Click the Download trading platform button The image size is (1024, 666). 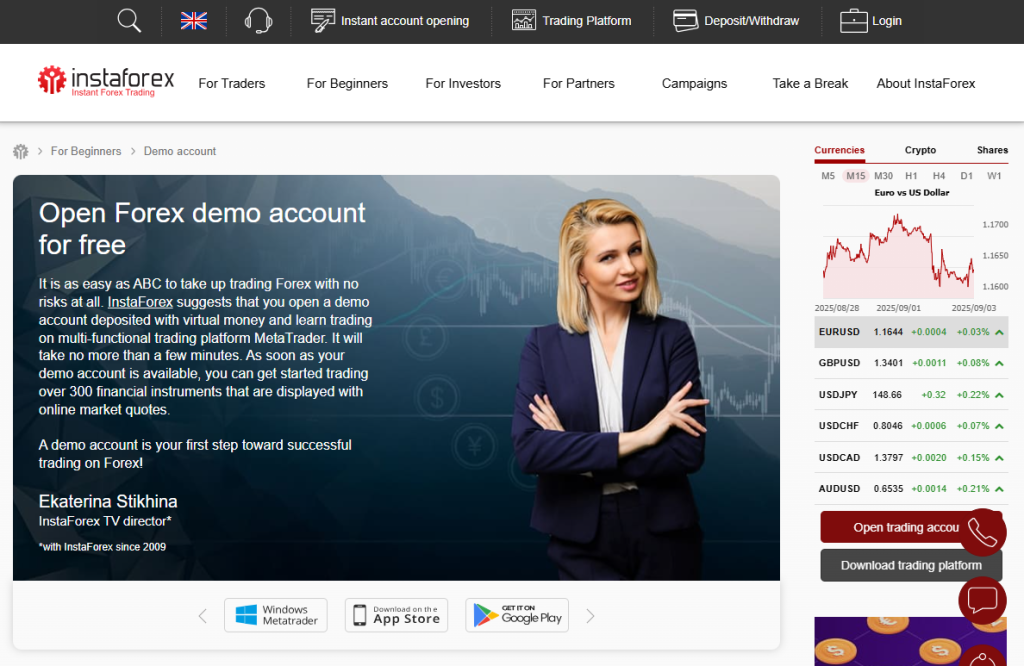coord(910,565)
